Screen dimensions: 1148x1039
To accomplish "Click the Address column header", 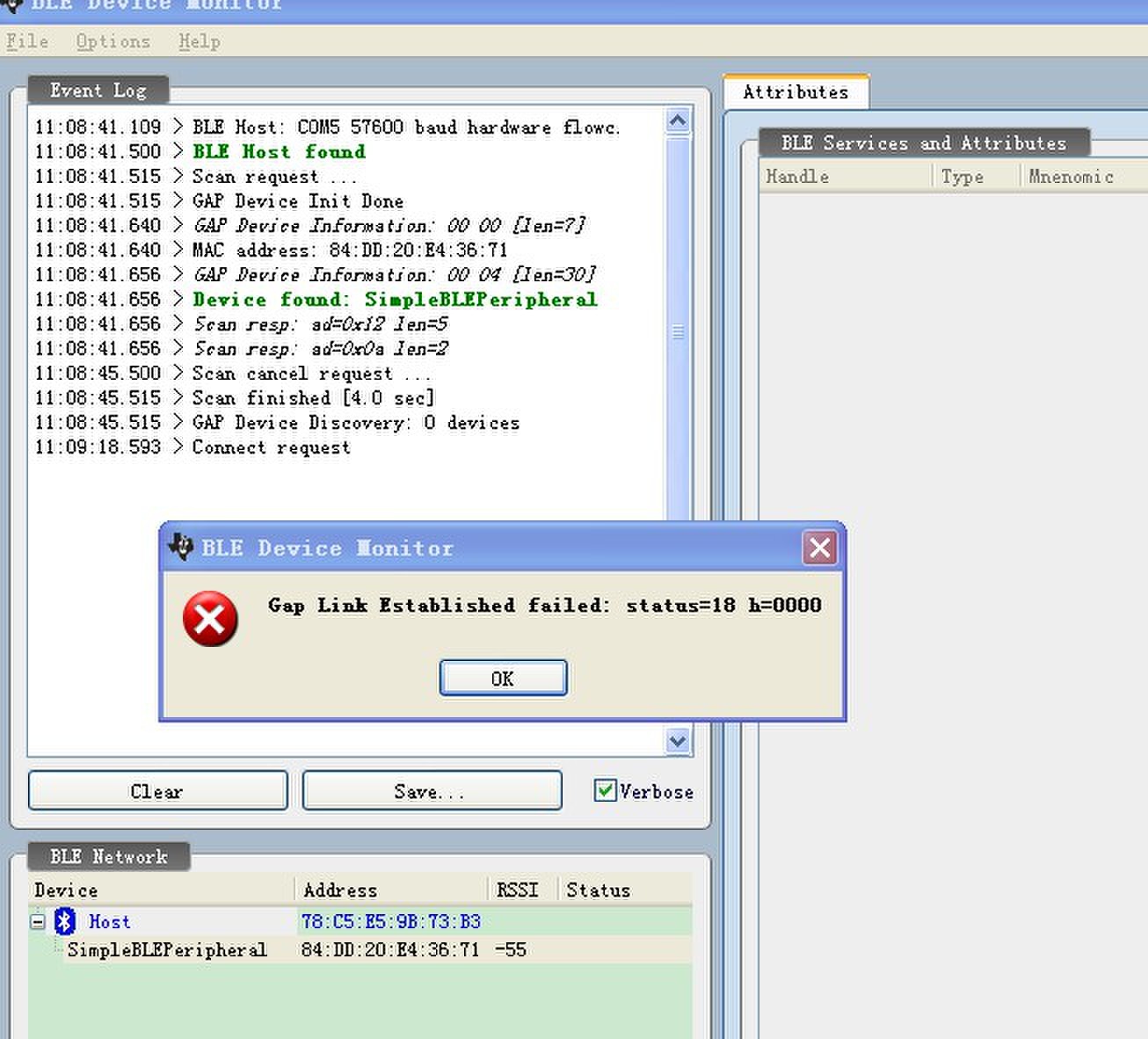I will tap(392, 890).
